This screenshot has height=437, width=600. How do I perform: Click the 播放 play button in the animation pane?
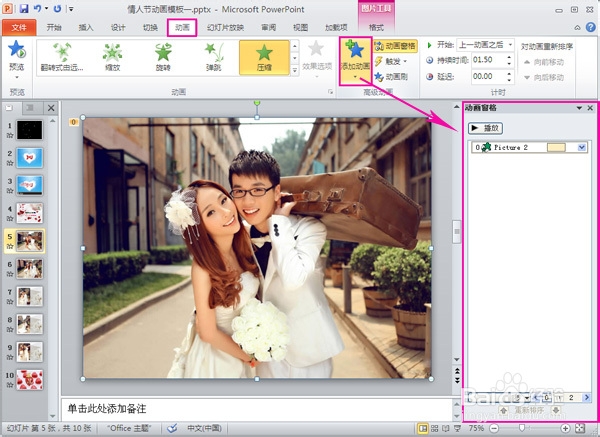point(486,128)
